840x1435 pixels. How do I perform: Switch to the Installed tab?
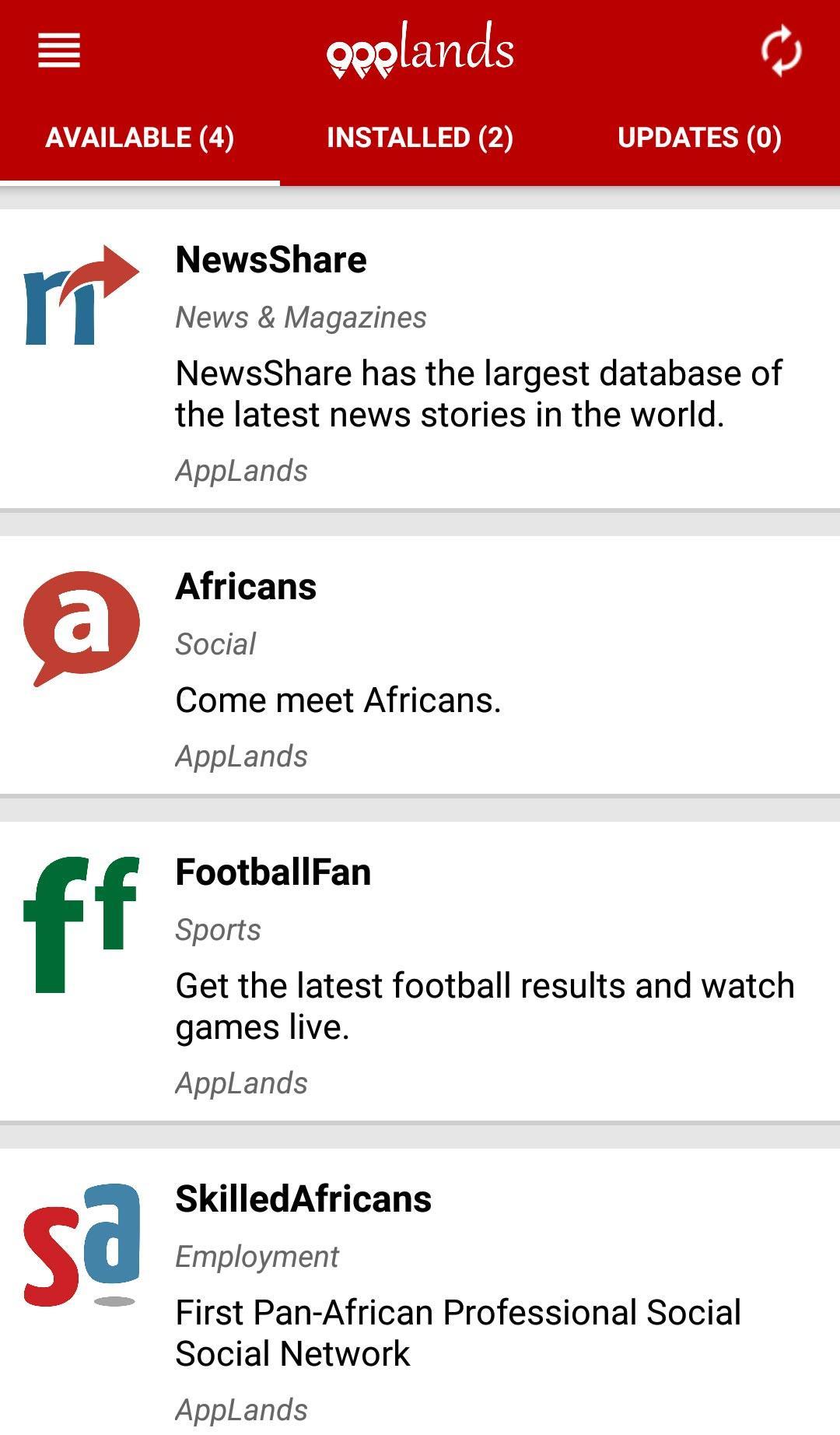(420, 138)
